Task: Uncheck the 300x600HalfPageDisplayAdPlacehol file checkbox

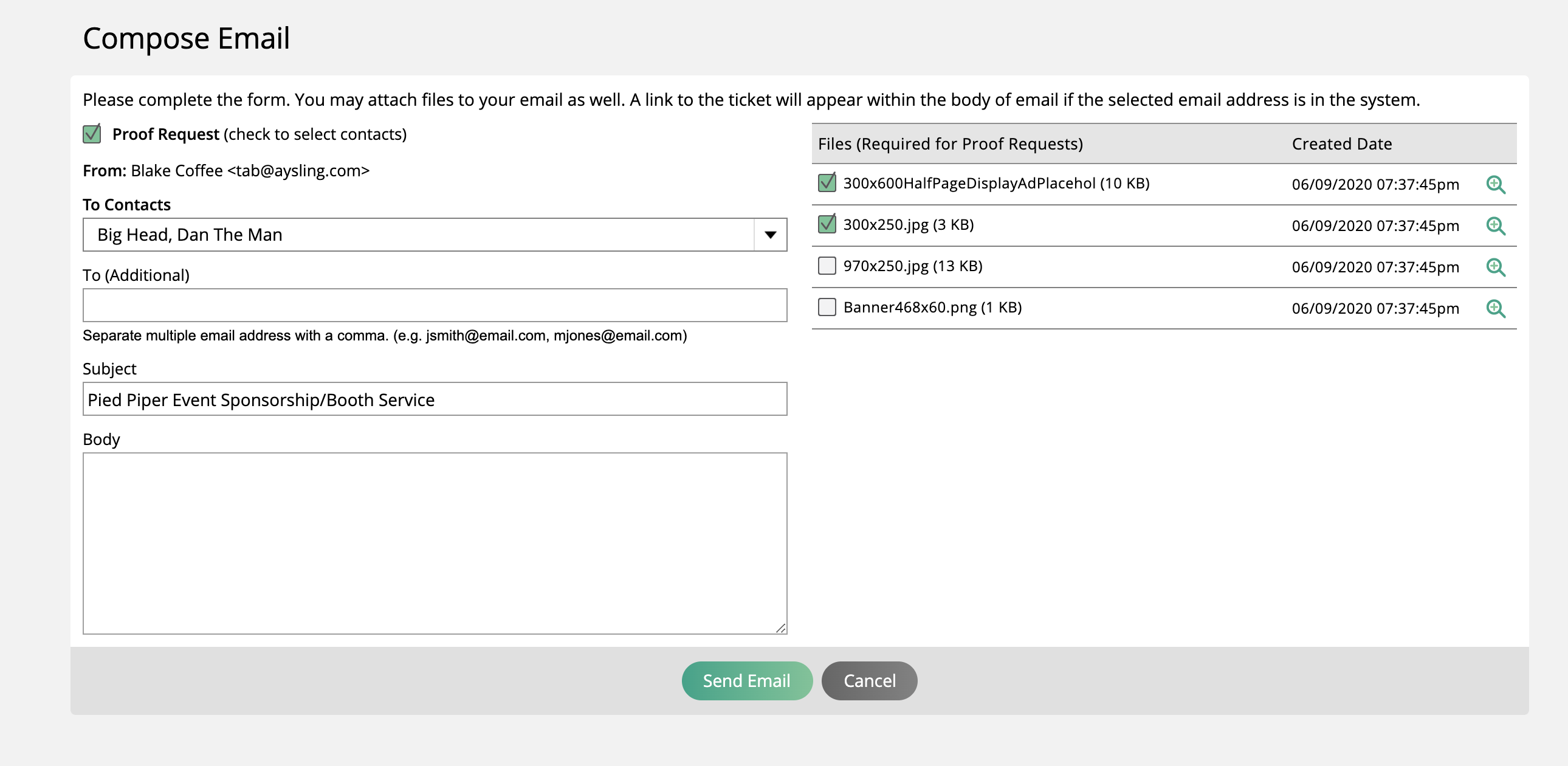Action: (x=827, y=182)
